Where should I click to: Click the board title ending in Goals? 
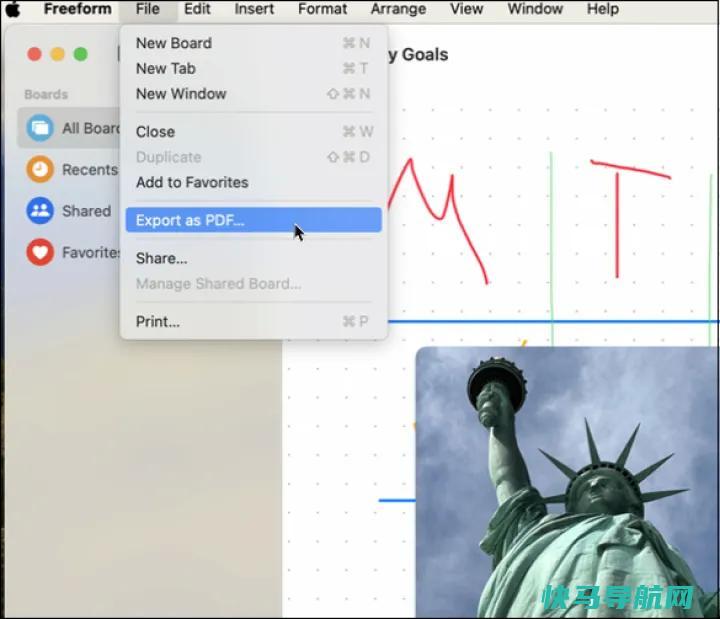[x=418, y=55]
